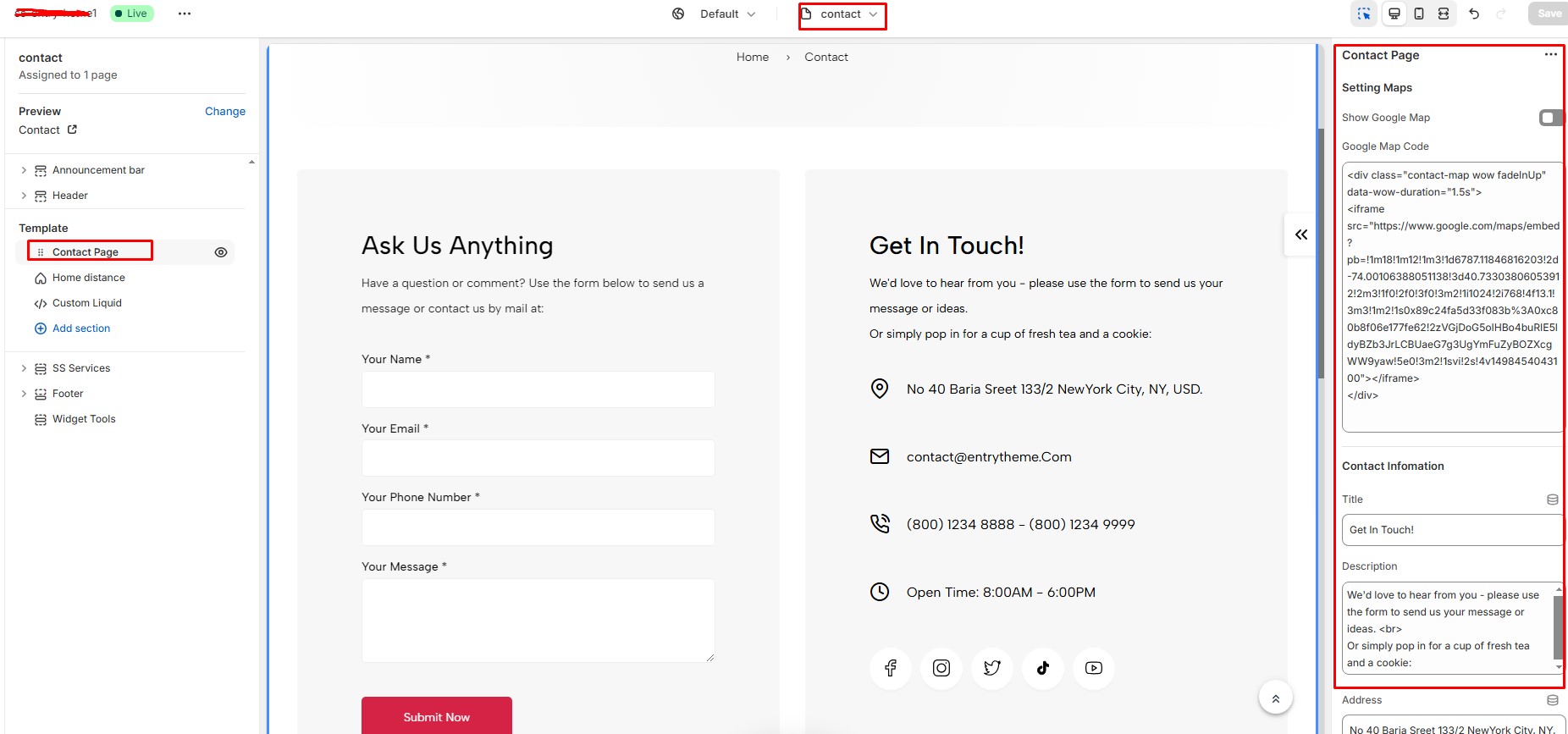Click the scroll-to-top arrow button
Viewport: 1568px width, 734px height.
[x=1275, y=698]
